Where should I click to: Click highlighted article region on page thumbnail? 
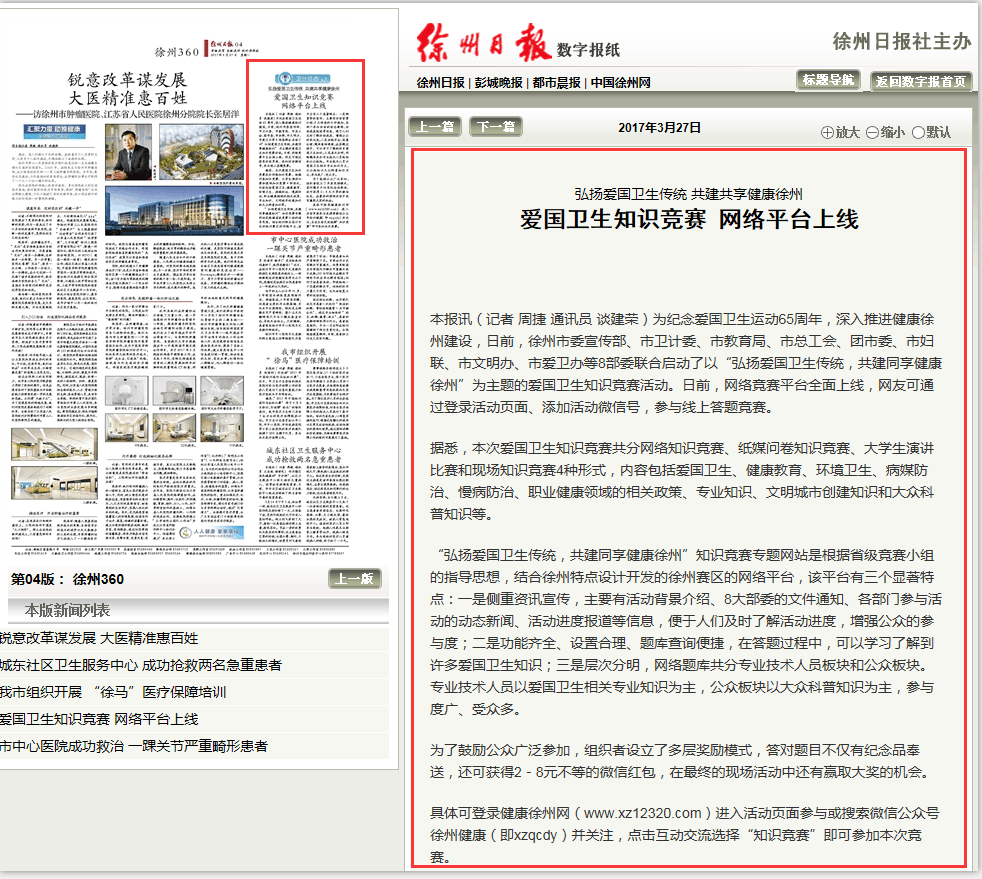pos(306,147)
